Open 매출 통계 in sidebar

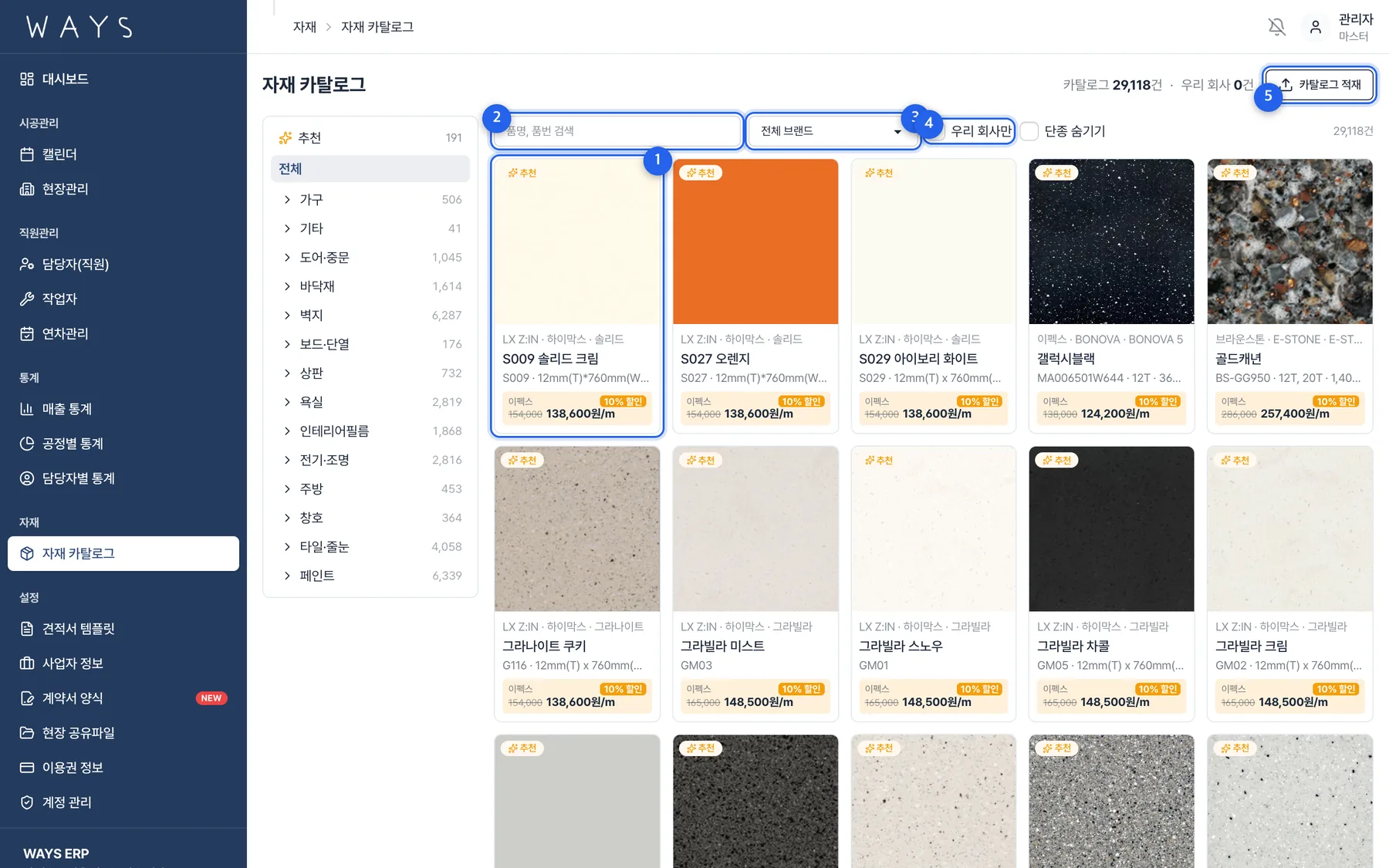123,409
